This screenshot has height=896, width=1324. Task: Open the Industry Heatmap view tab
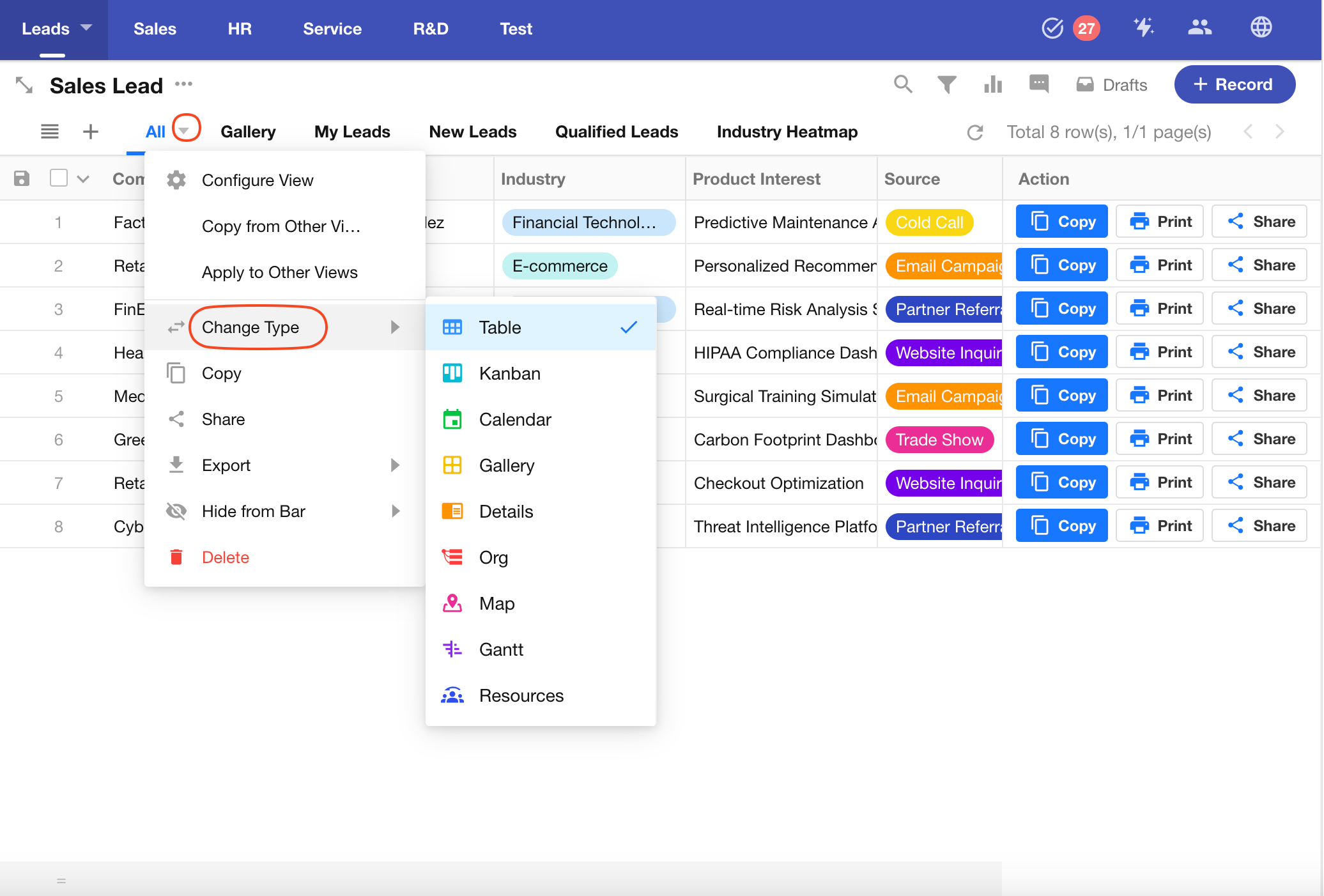tap(787, 132)
